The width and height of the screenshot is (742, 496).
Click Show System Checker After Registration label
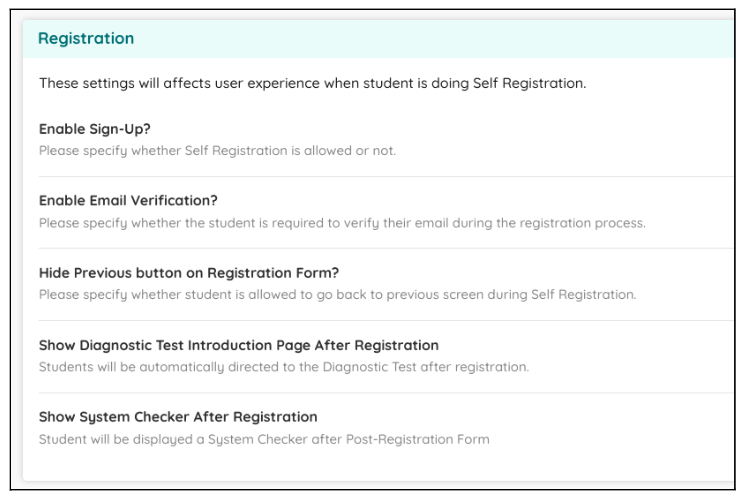[178, 417]
